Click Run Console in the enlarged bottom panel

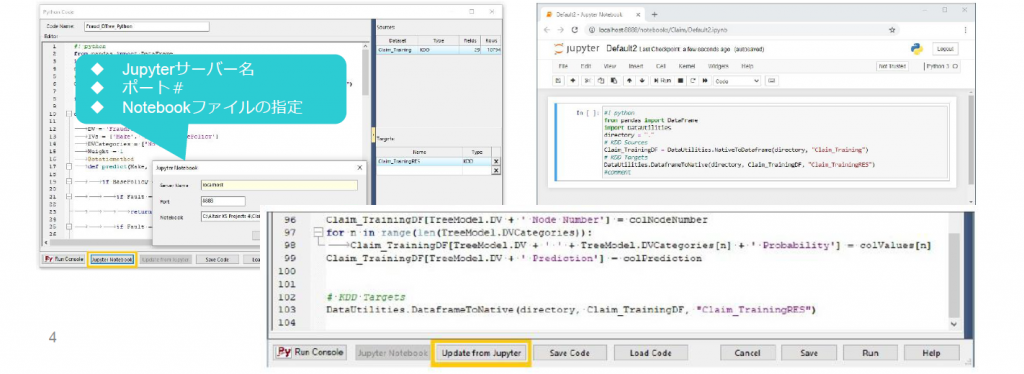[310, 352]
